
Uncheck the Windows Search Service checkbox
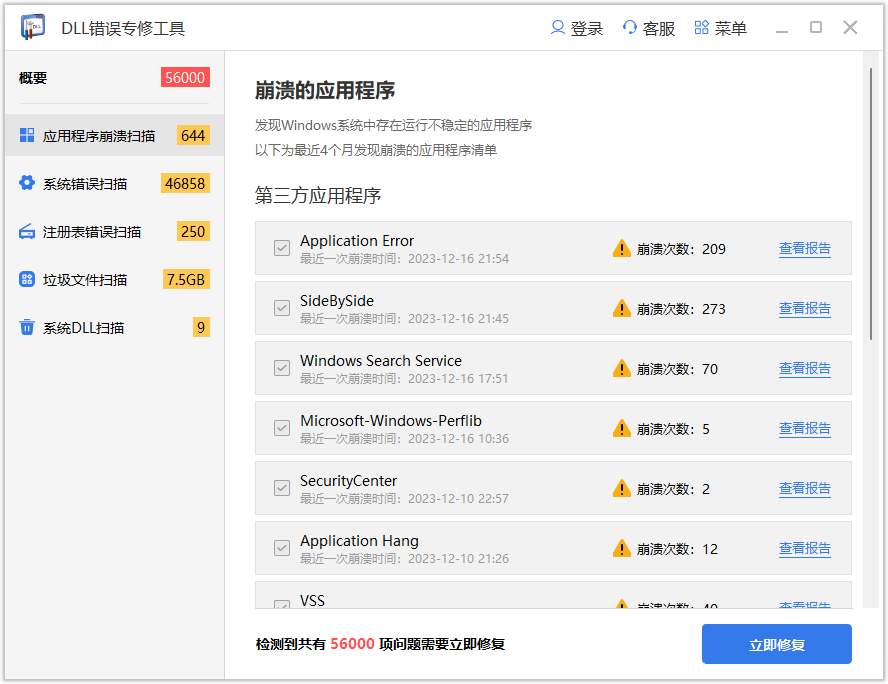coord(282,368)
